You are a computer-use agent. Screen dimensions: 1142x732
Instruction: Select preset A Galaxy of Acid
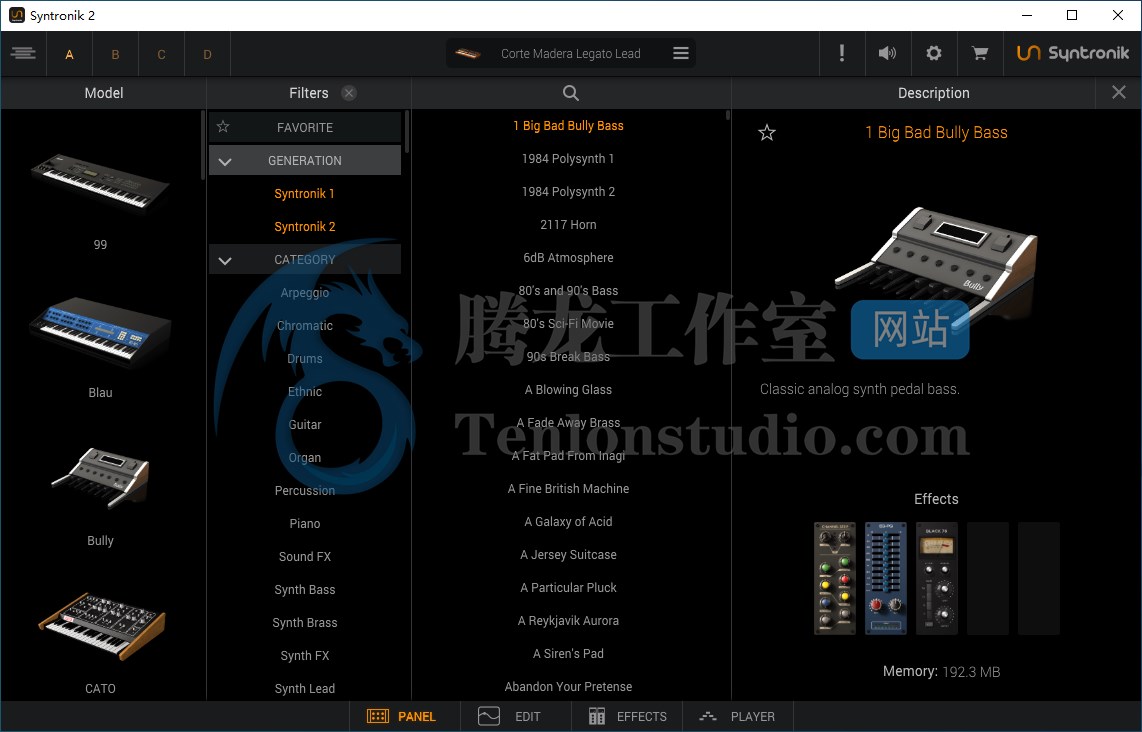tap(568, 522)
